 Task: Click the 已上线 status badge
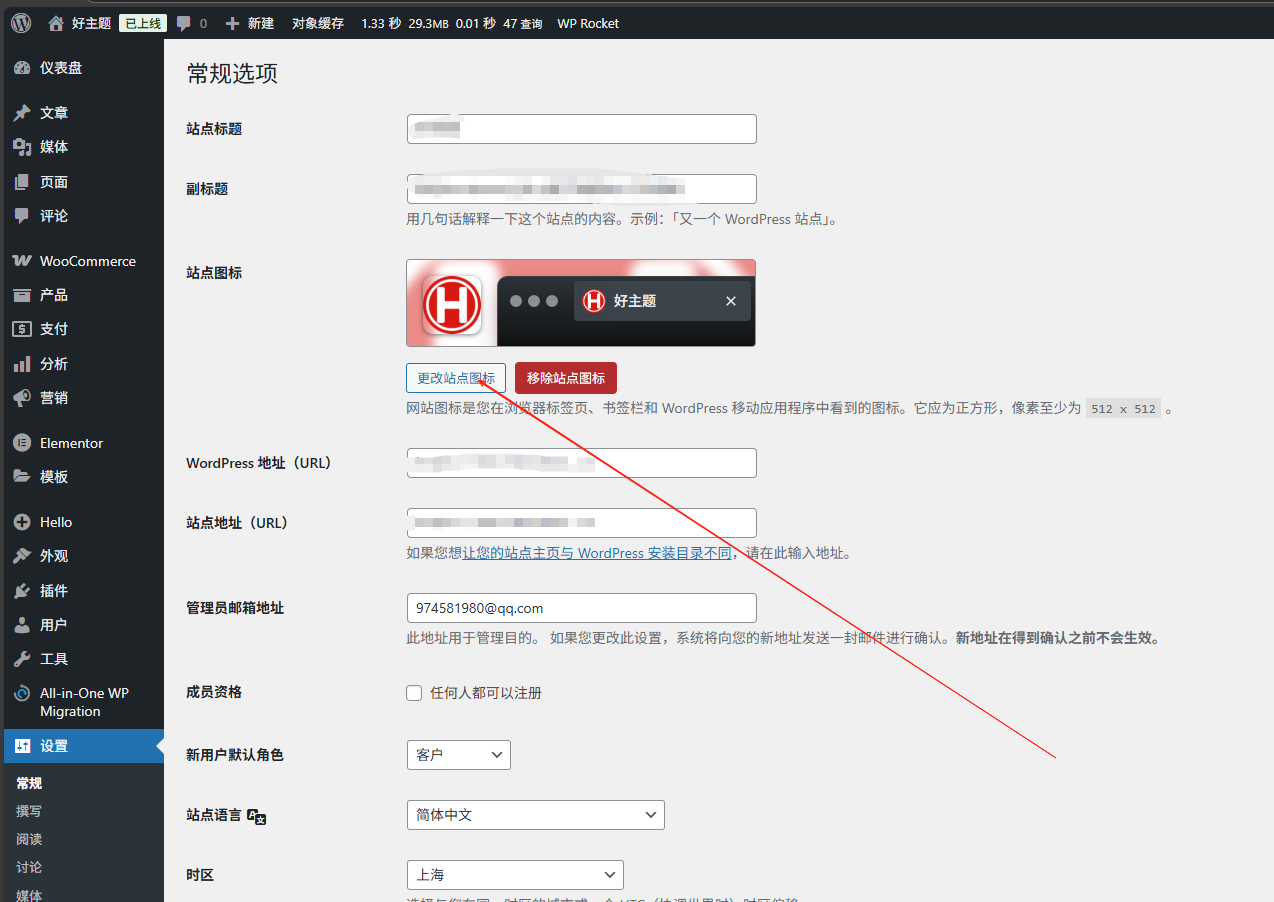tap(142, 23)
